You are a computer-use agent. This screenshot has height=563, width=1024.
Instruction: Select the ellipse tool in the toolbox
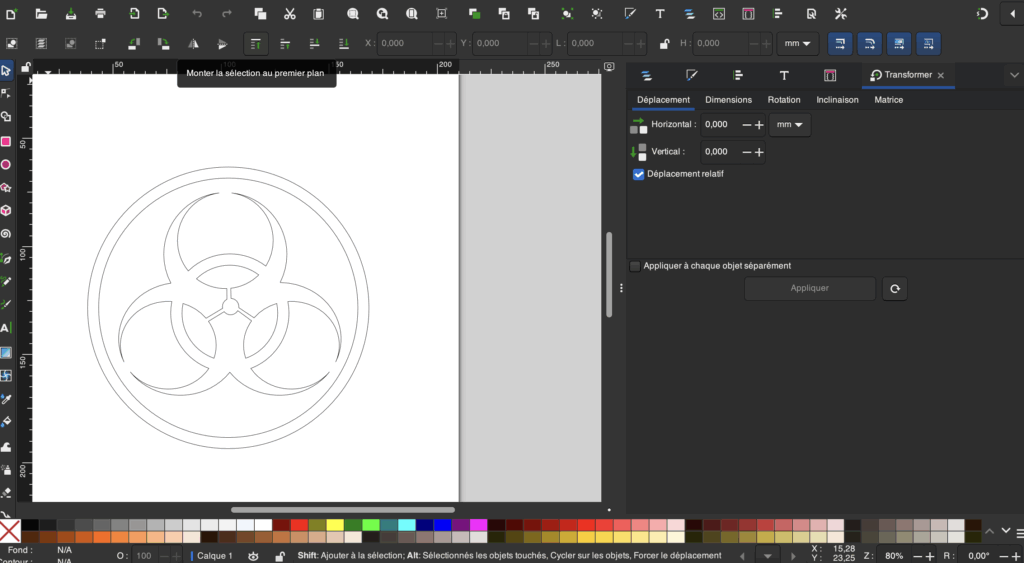click(6, 165)
